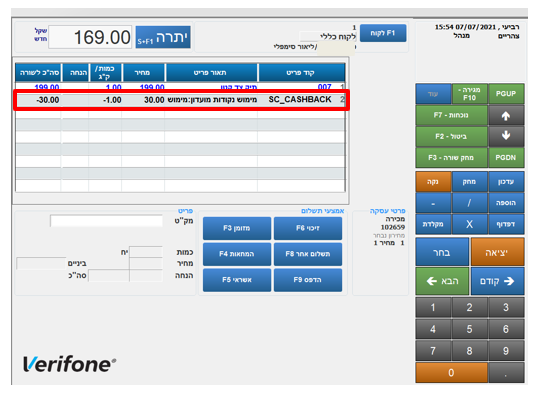Click the orange נקה clear button
Viewport: 540px width, 393px height.
click(x=433, y=182)
